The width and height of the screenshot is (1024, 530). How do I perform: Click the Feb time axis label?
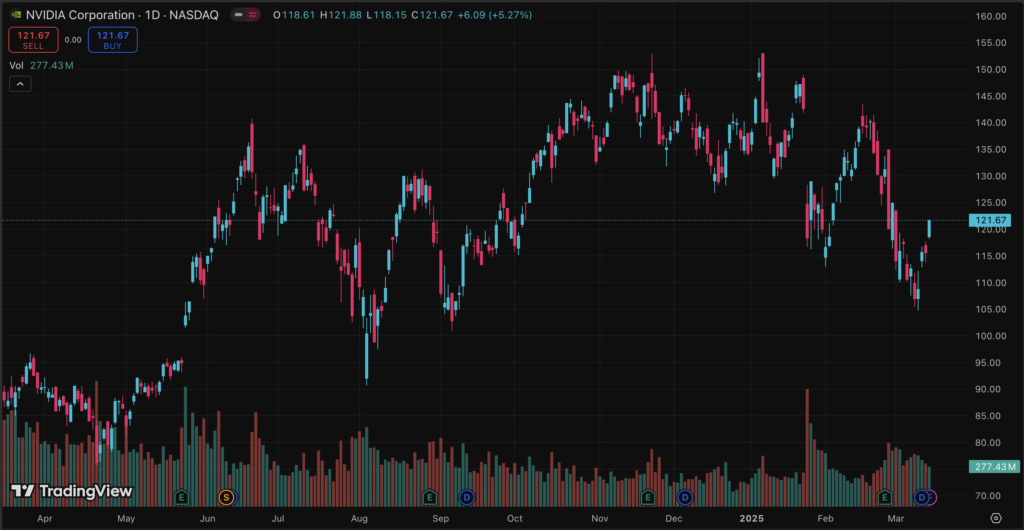point(825,519)
